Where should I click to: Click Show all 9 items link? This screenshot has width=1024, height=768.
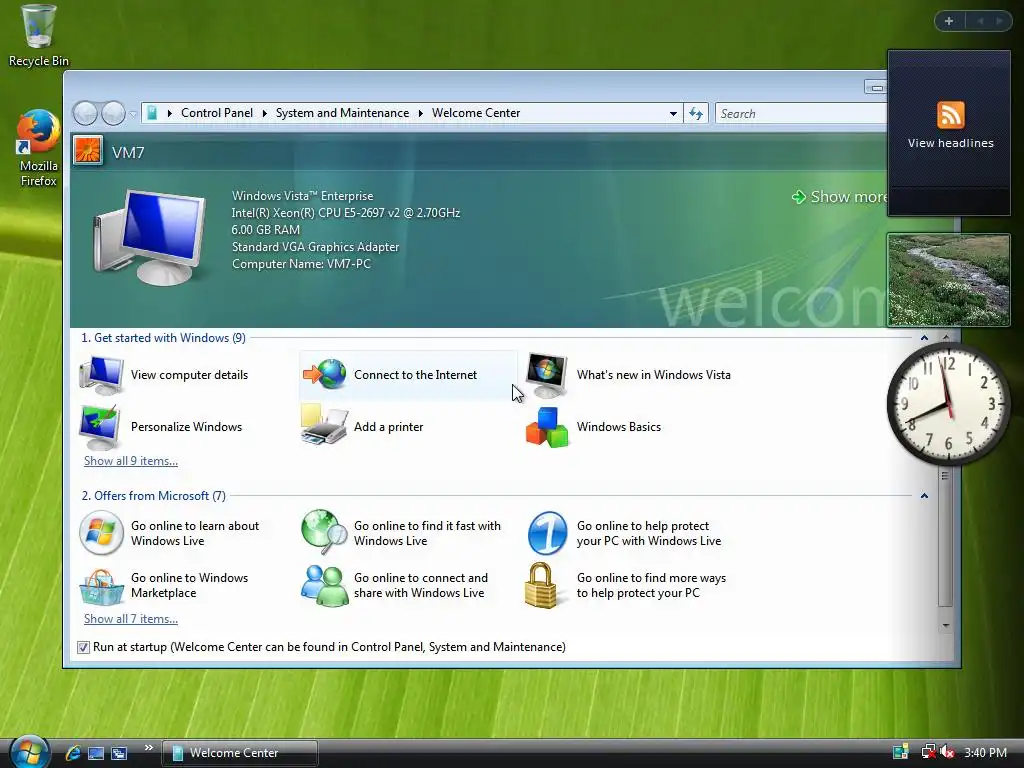point(131,461)
